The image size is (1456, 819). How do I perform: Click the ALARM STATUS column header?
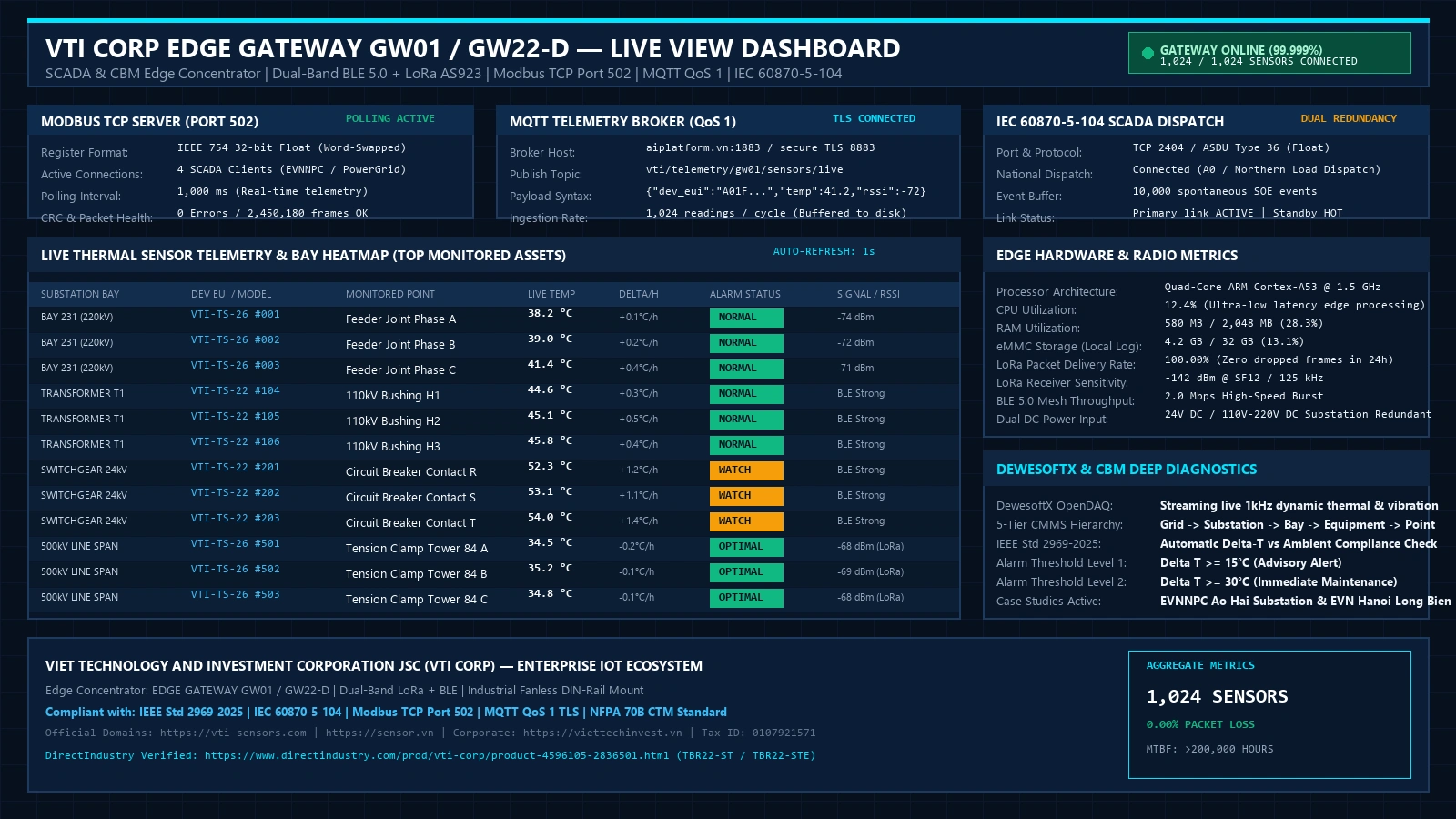[x=745, y=294]
